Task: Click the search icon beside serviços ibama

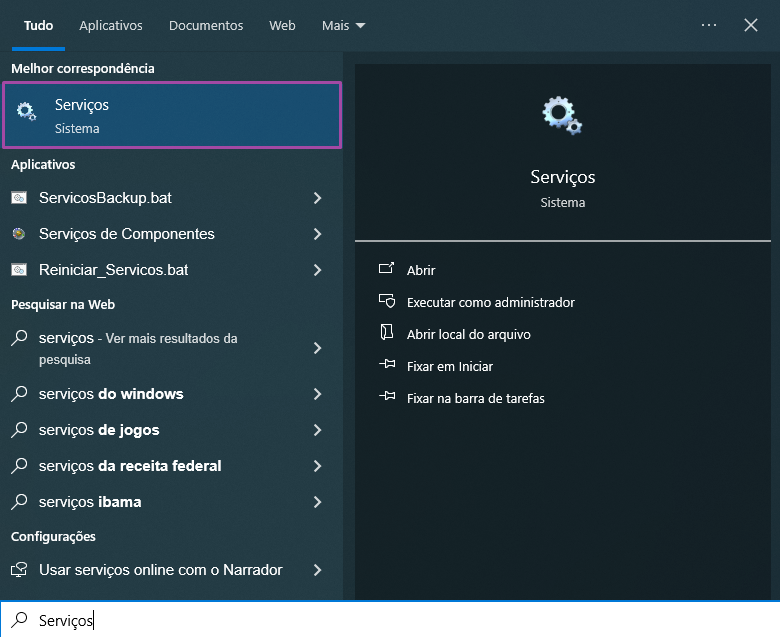Action: [x=19, y=501]
